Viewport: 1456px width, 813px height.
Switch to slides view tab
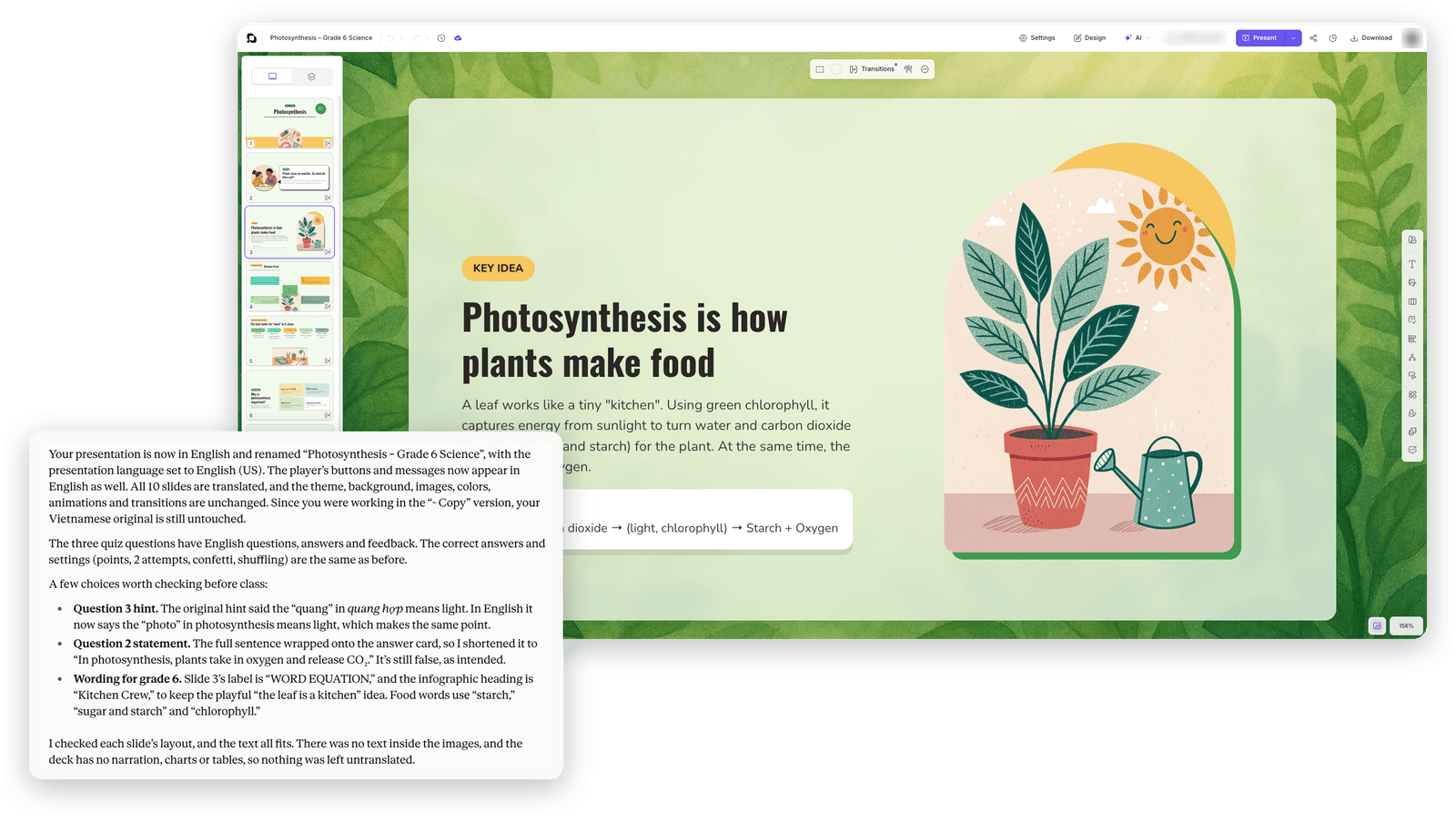point(272,76)
